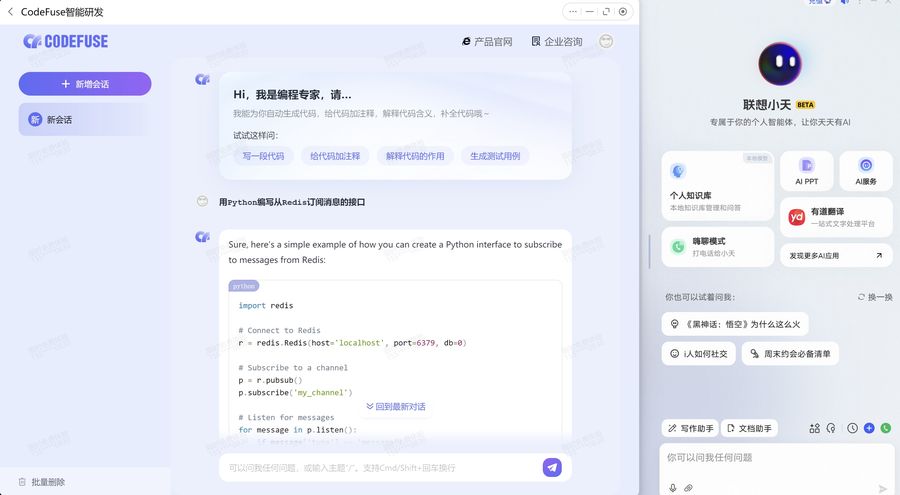
Task: Attach a file with the paperclip icon
Action: [x=688, y=488]
